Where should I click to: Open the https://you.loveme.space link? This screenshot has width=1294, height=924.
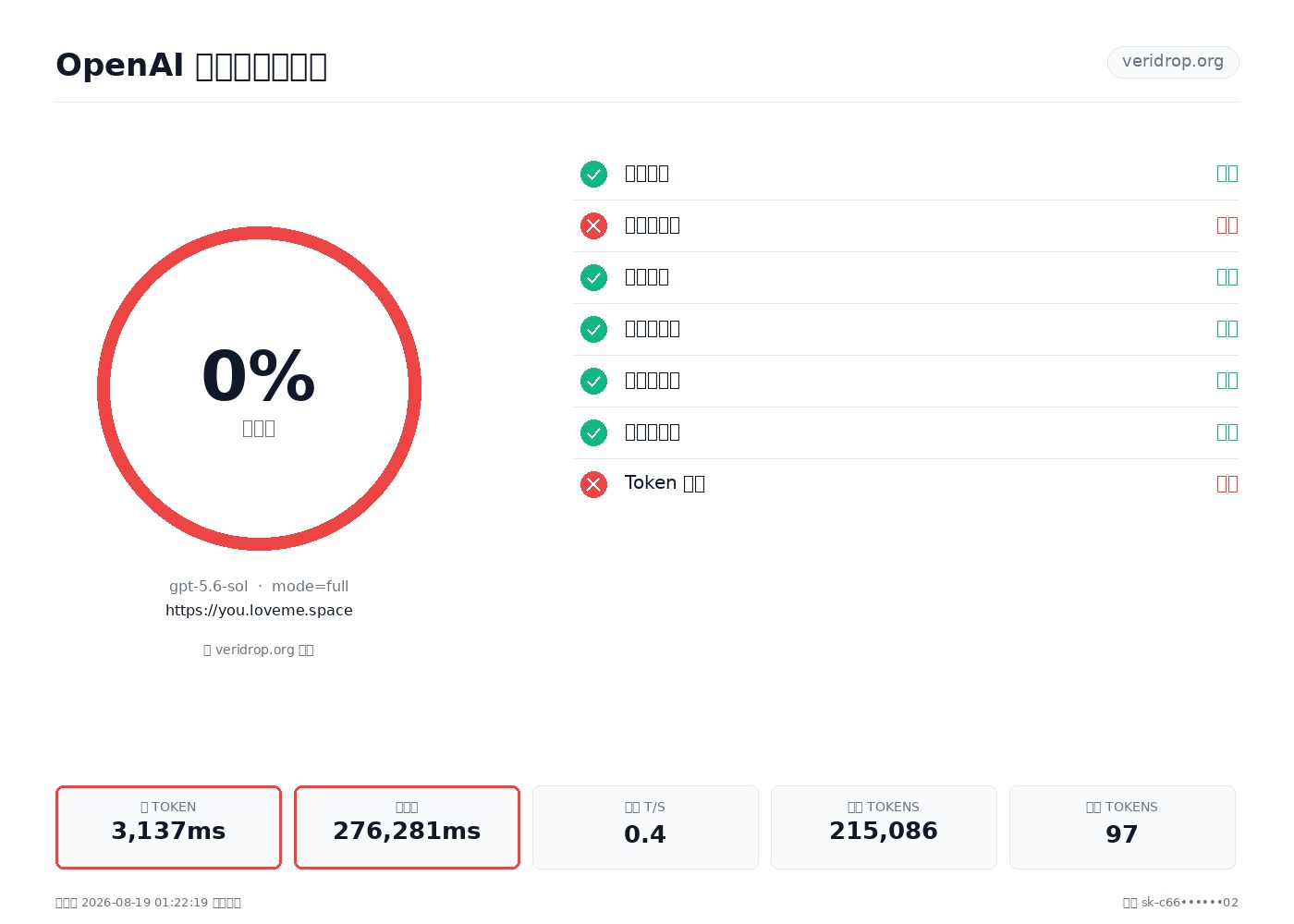[259, 610]
